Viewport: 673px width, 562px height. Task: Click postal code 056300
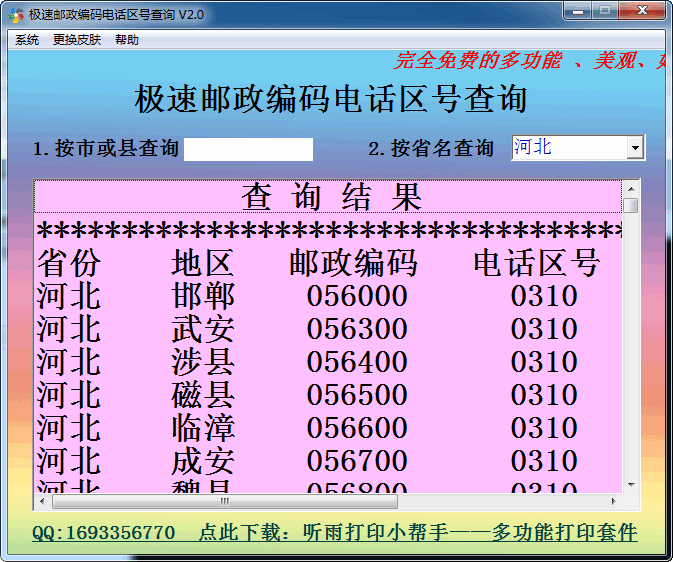pos(357,329)
